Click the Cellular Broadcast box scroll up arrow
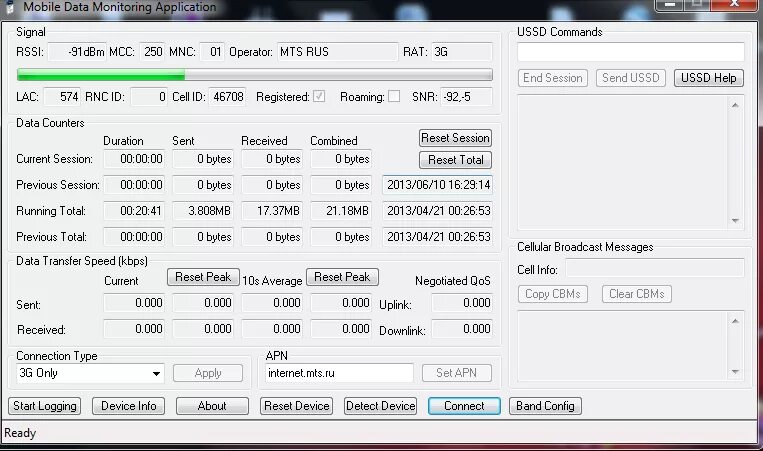 [735, 321]
